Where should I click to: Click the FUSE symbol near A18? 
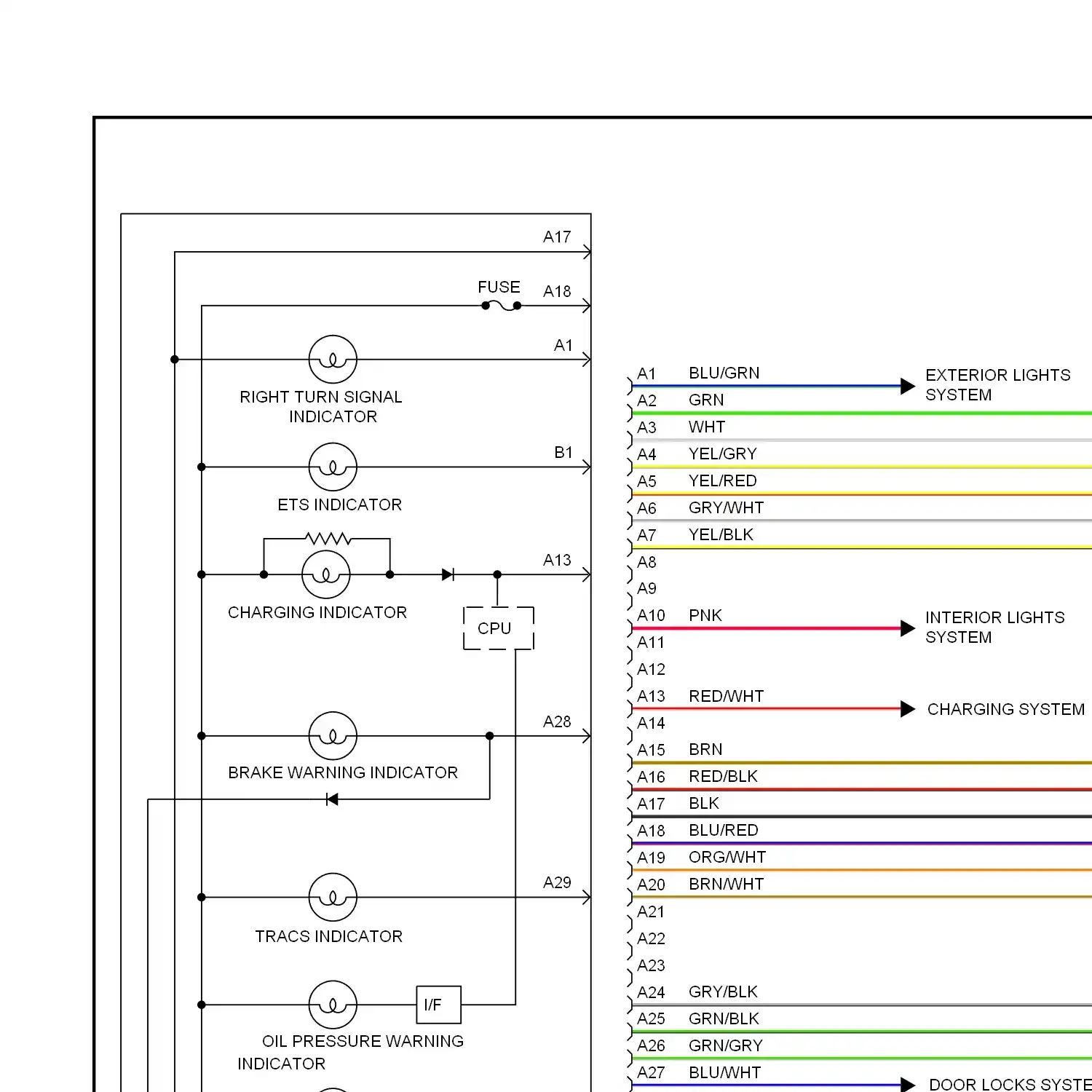[x=502, y=306]
